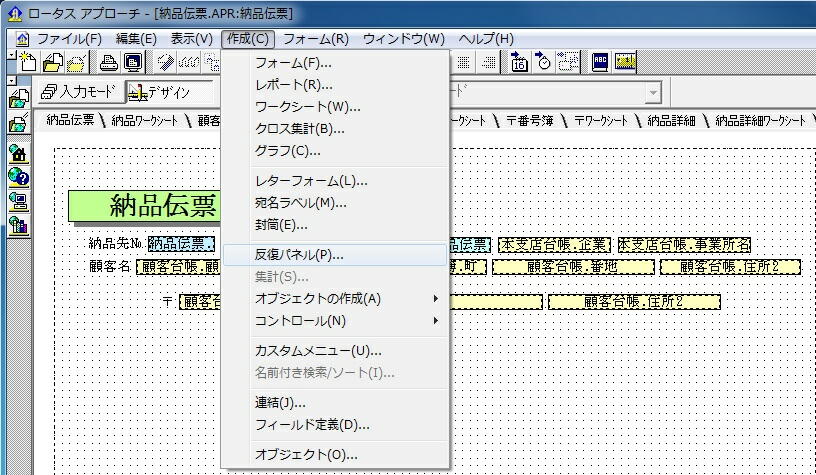
Task: Open the ヘルプ(H) menu
Action: tap(486, 39)
